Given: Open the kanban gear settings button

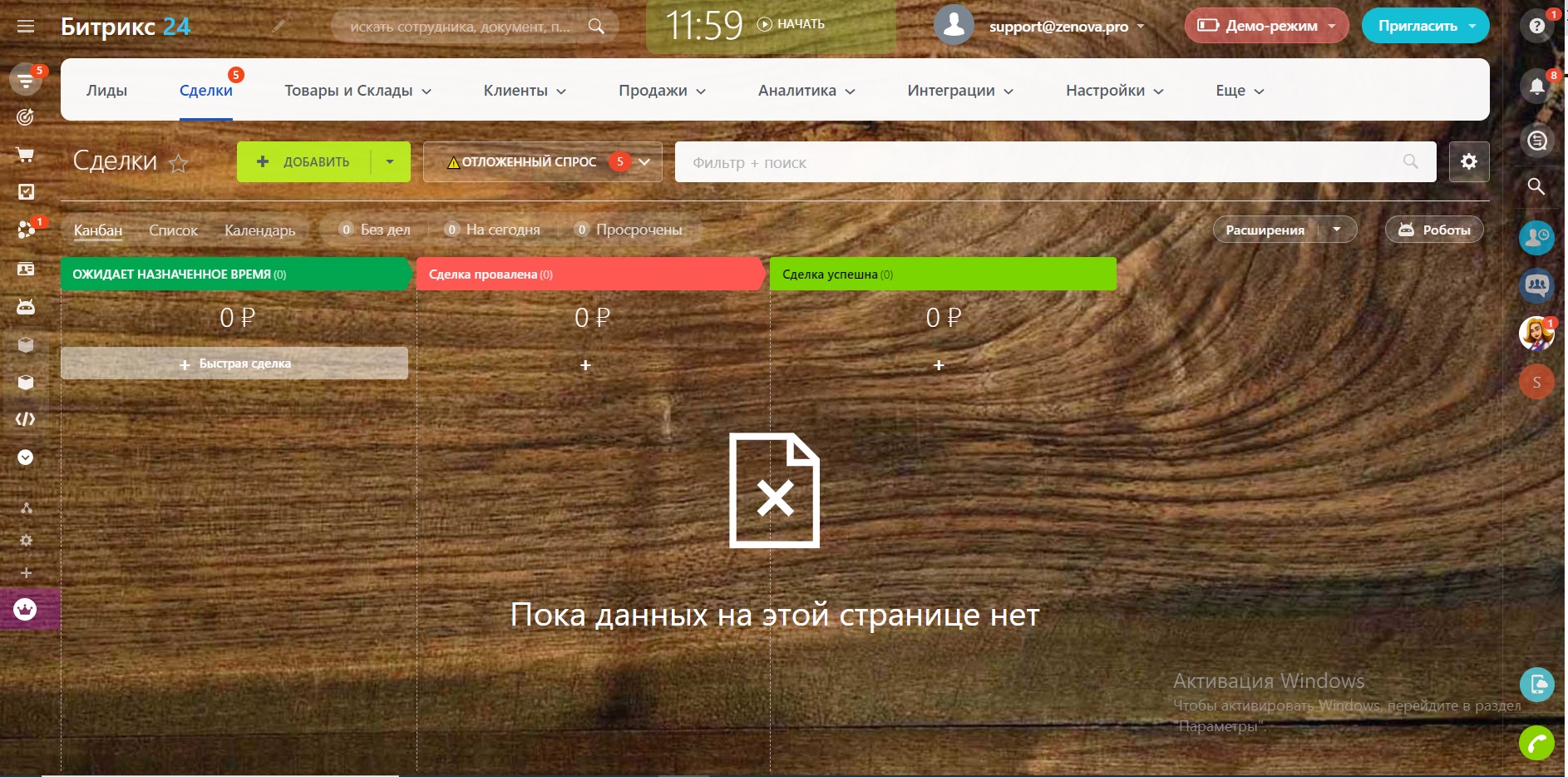Looking at the screenshot, I should pos(1469,161).
